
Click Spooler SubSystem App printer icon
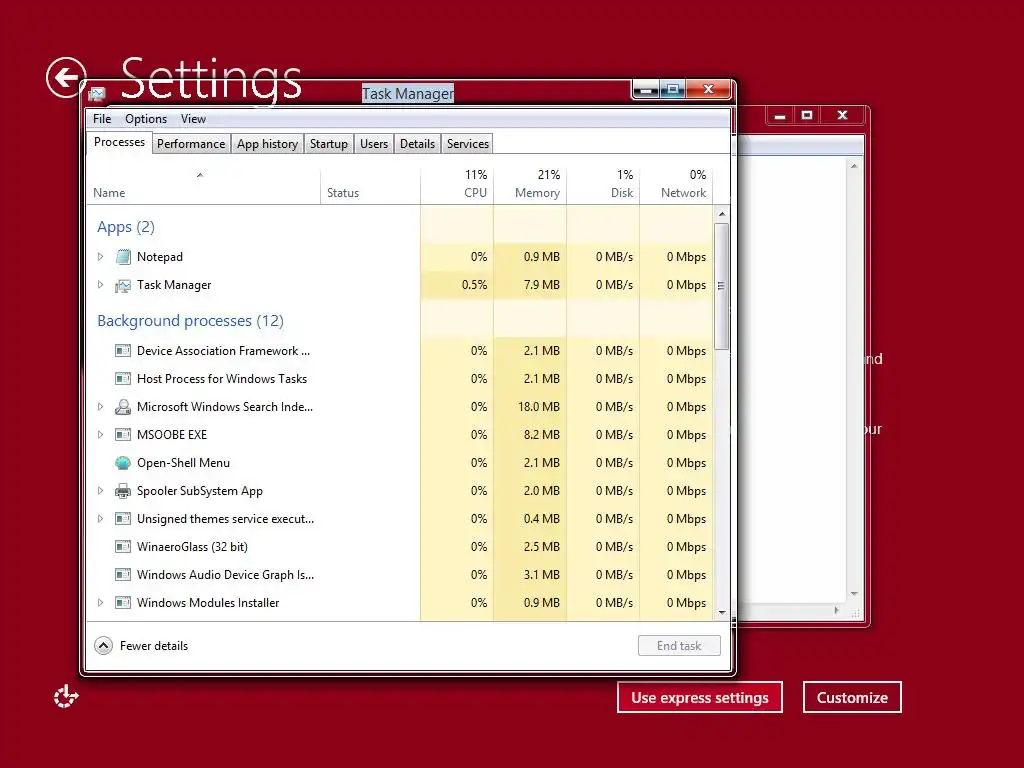click(123, 491)
